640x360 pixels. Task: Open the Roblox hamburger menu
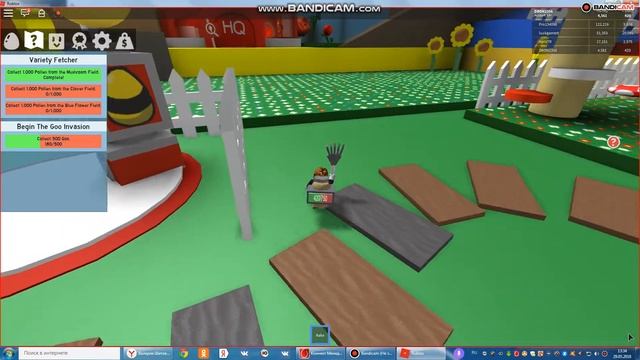point(8,13)
